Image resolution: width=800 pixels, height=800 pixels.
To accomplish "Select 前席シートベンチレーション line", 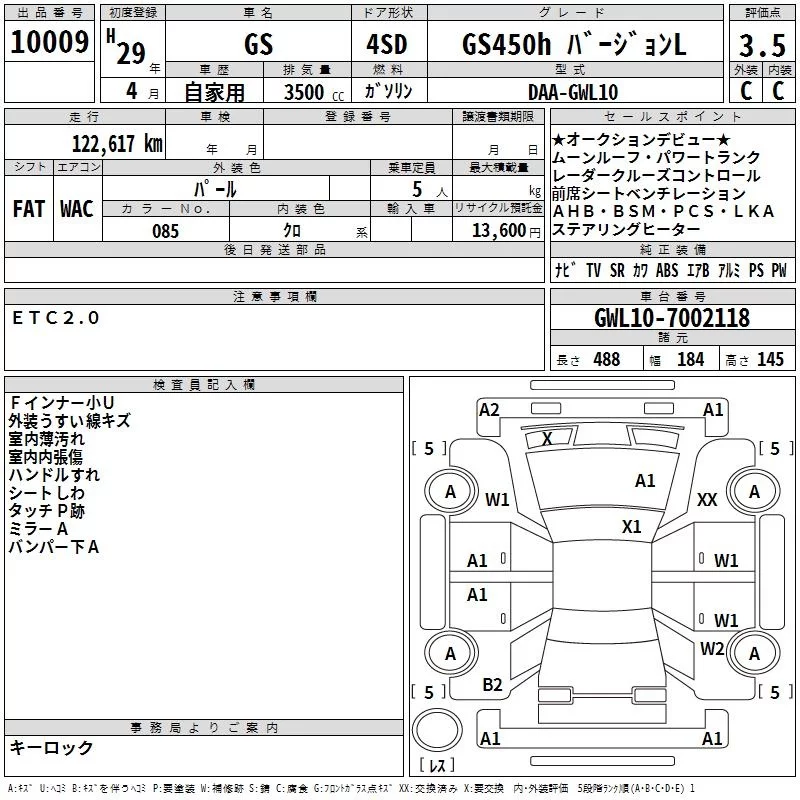I will tap(648, 193).
